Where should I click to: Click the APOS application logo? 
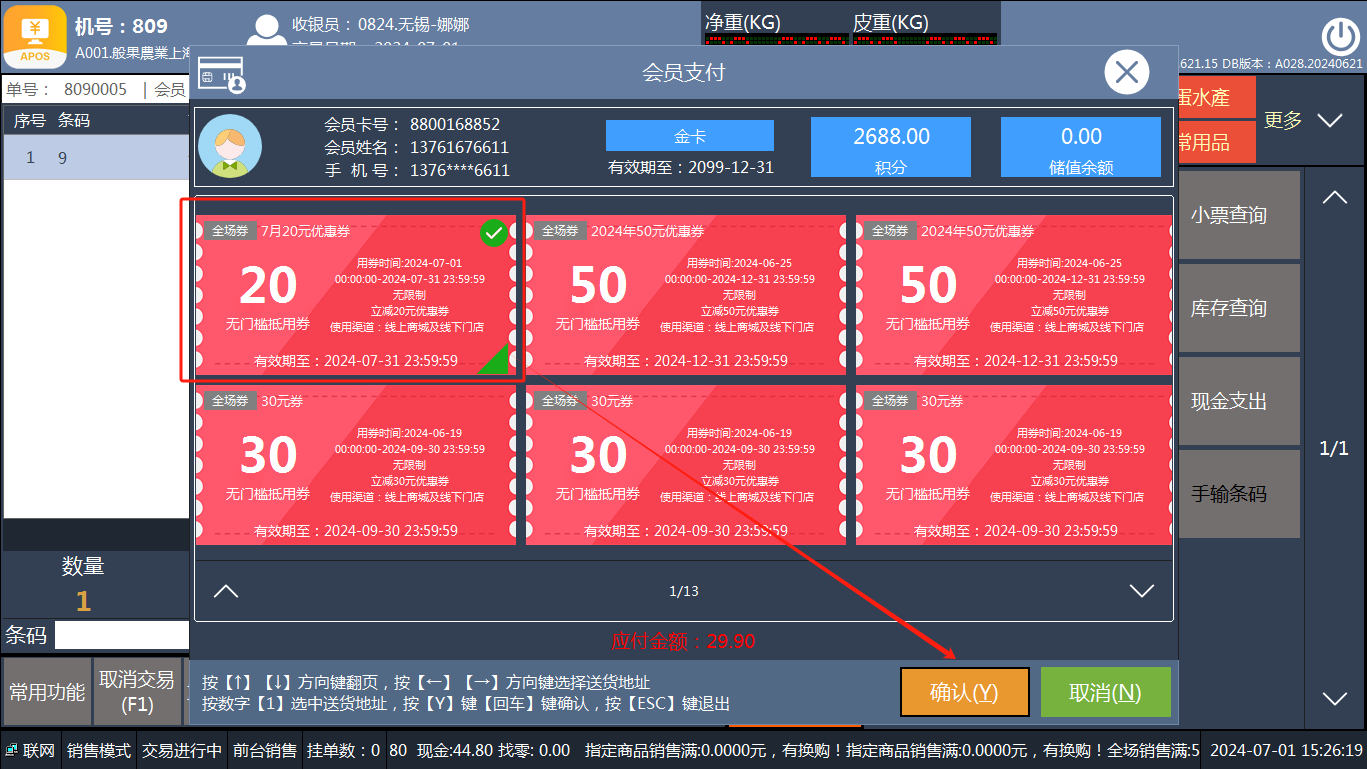click(x=36, y=35)
